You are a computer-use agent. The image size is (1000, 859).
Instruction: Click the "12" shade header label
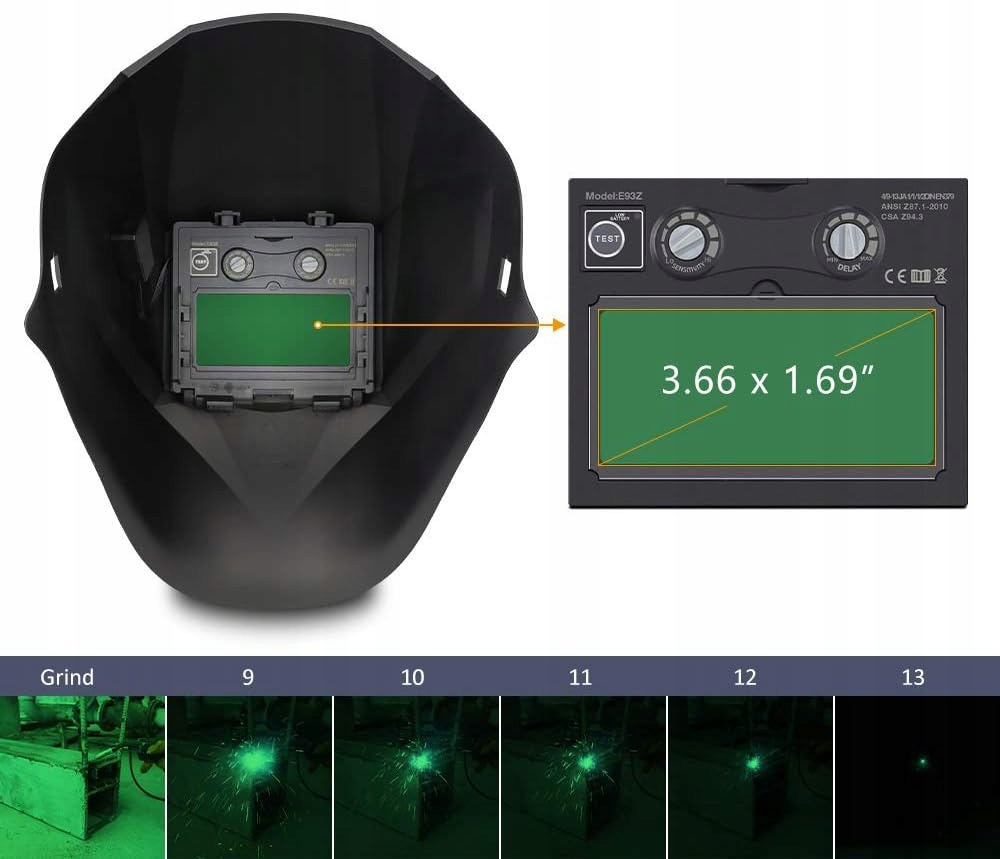(745, 677)
